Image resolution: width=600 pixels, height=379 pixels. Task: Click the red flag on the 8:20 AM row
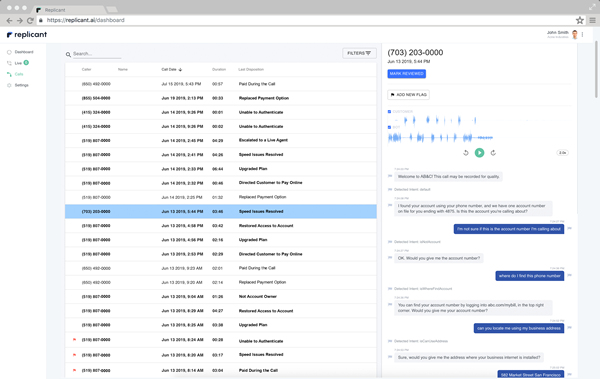pyautogui.click(x=75, y=355)
